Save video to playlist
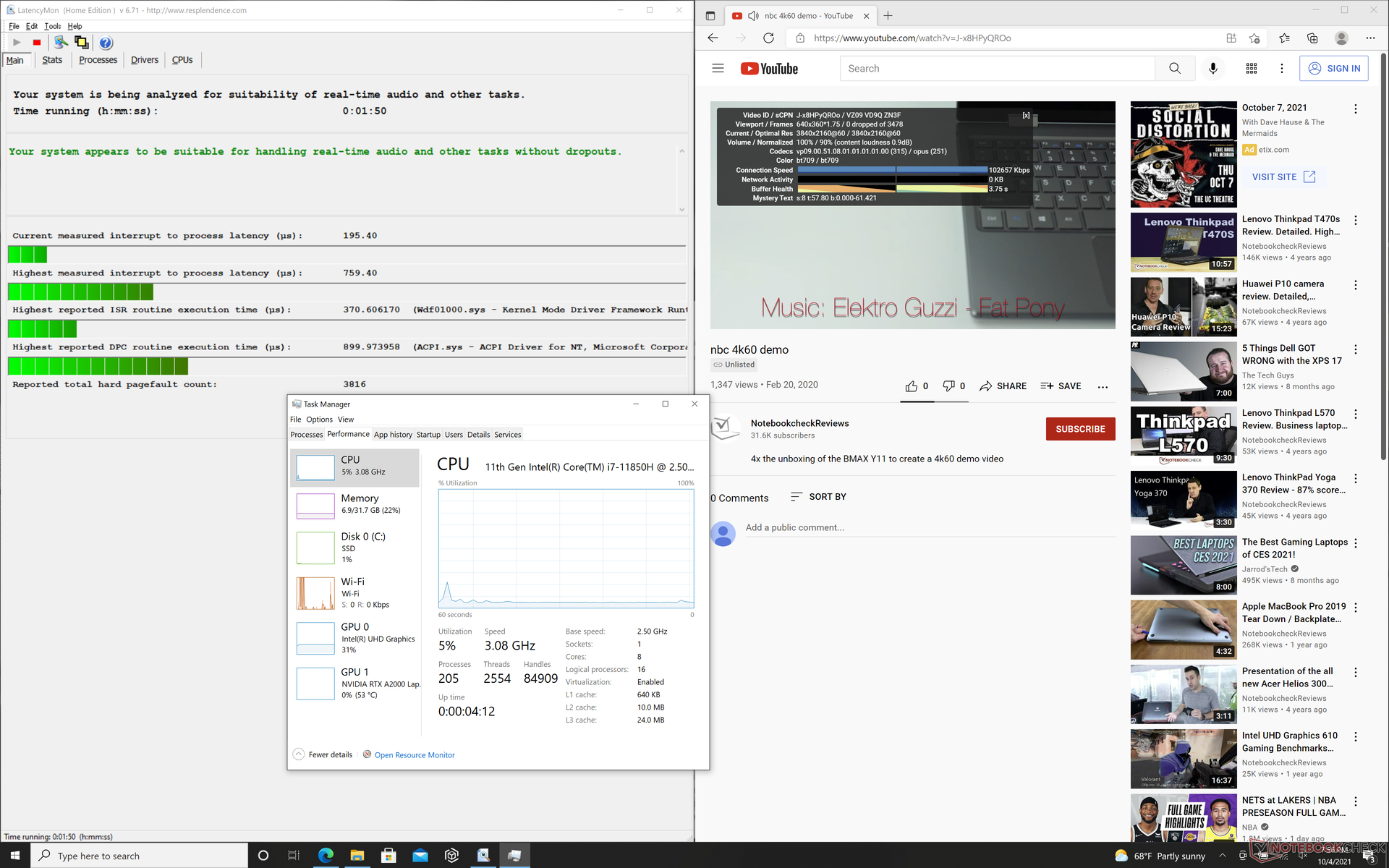The width and height of the screenshot is (1389, 868). pos(1061,386)
